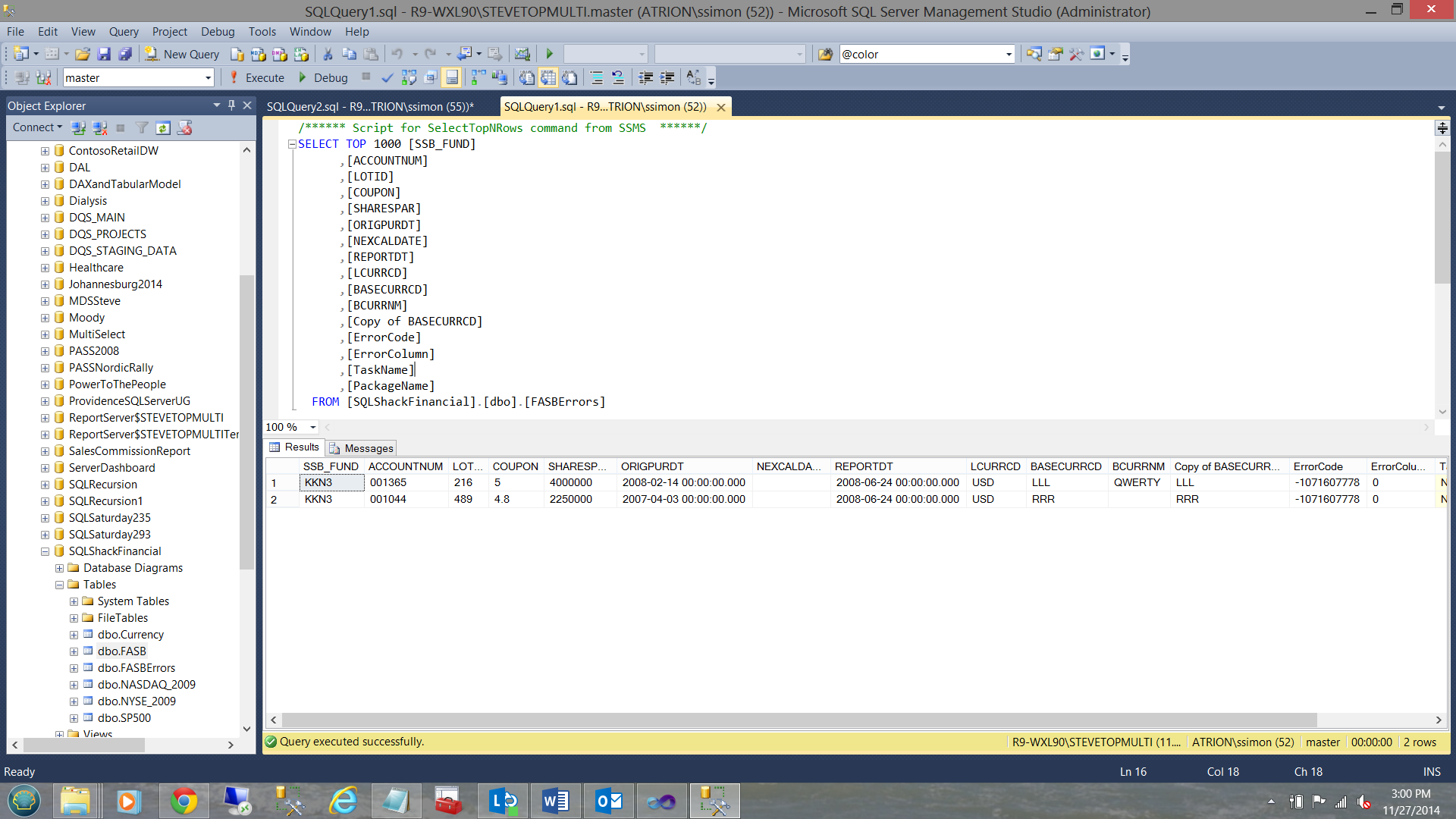
Task: Click the Parse query checkmark icon
Action: point(388,77)
